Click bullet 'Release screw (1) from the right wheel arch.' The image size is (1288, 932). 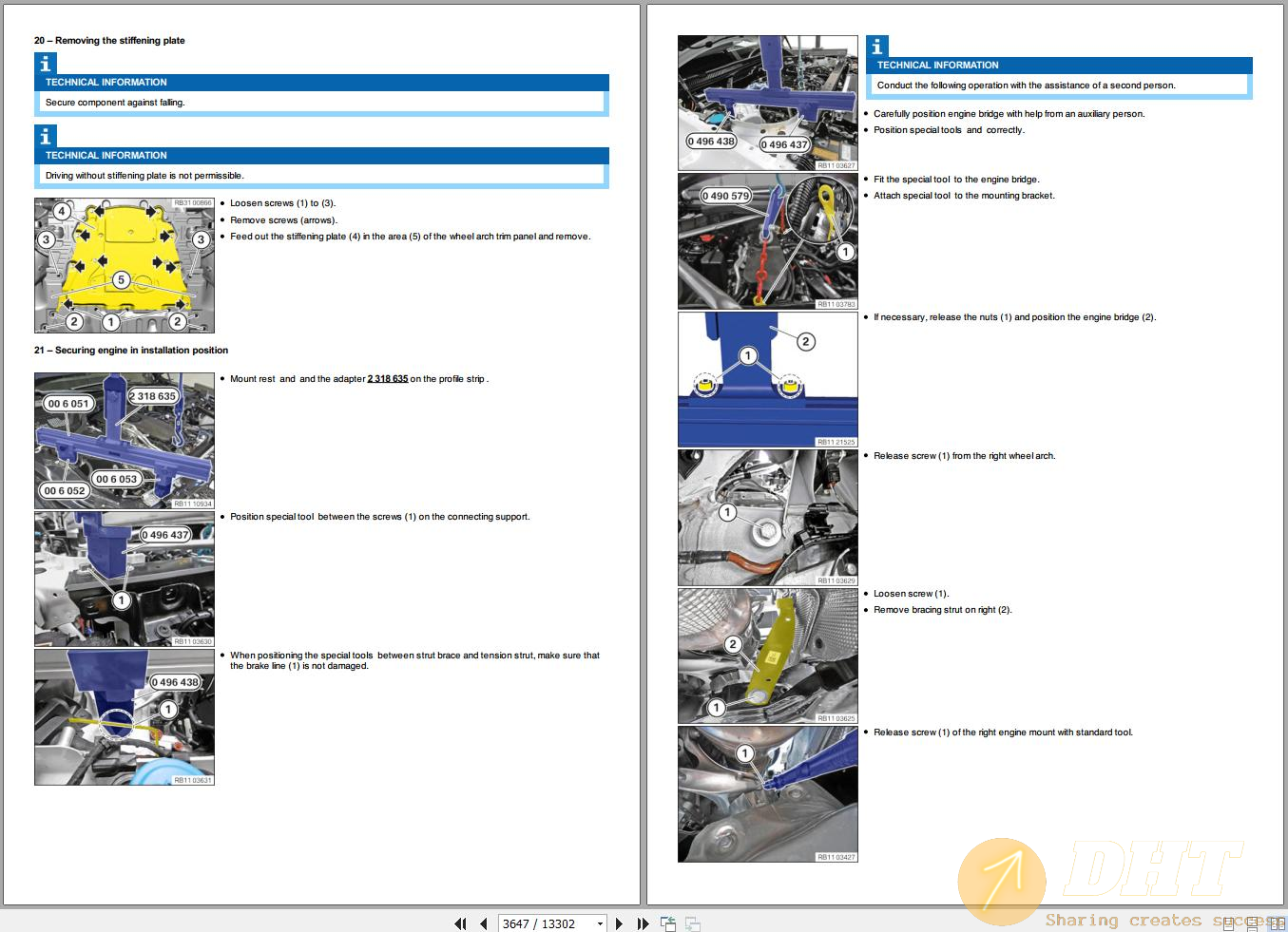point(965,456)
